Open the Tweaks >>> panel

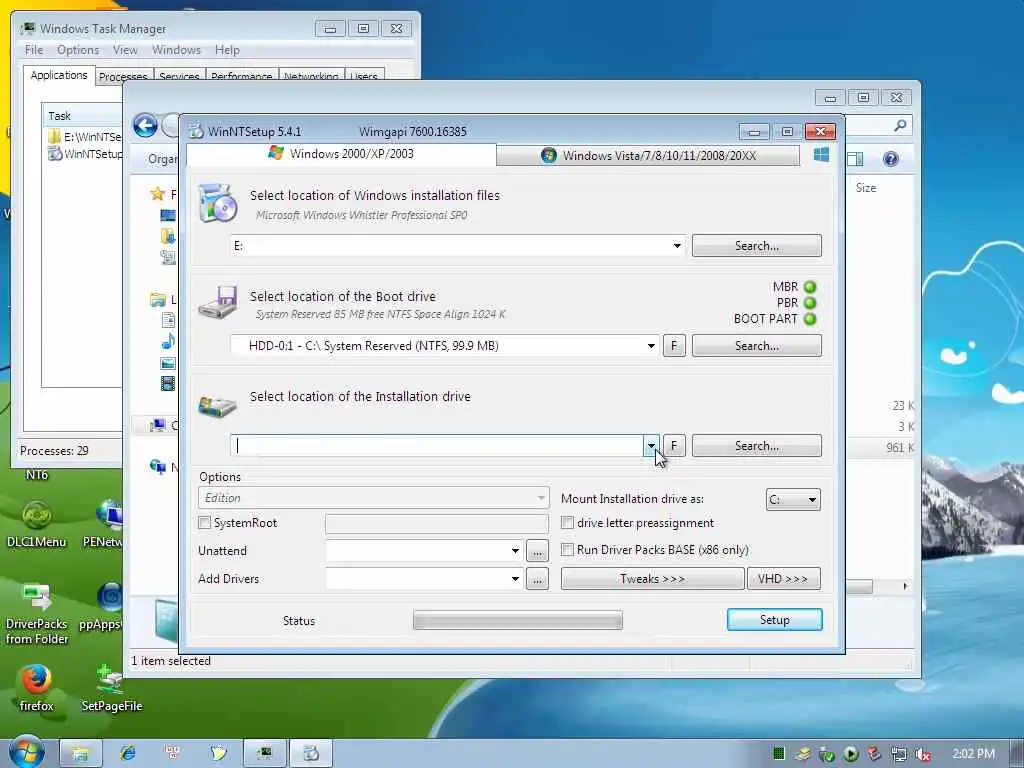652,579
